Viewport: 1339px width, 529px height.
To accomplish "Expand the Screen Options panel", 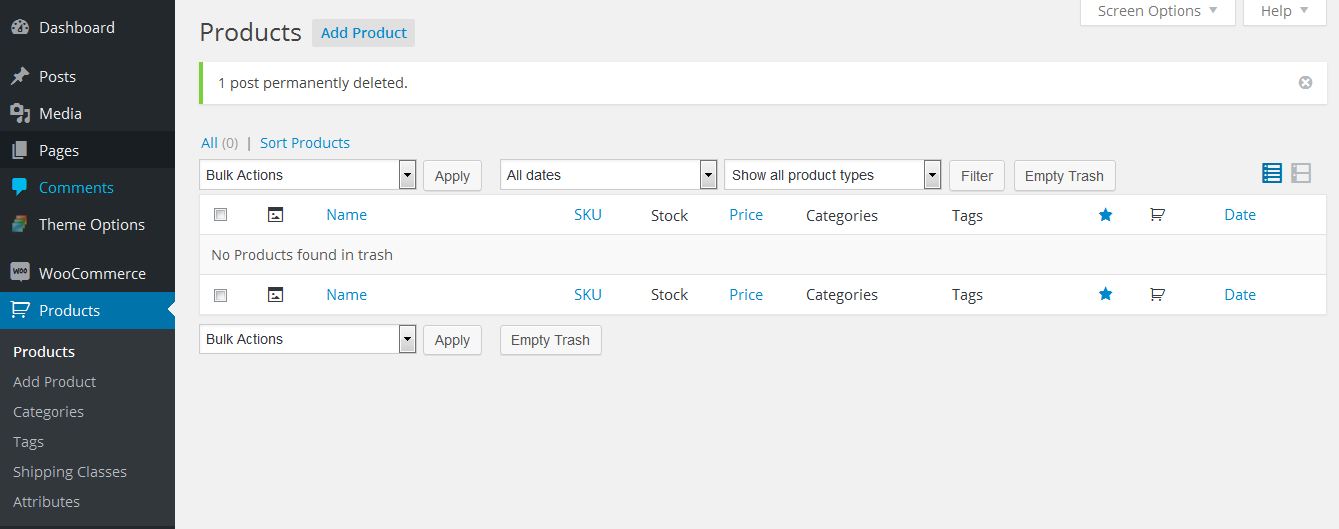I will click(x=1157, y=11).
